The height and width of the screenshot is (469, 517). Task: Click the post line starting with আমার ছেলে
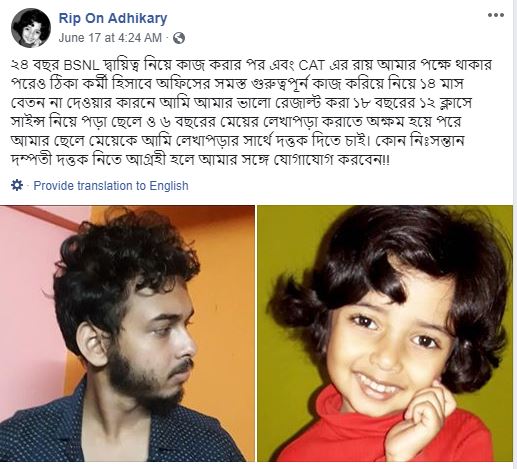point(237,141)
